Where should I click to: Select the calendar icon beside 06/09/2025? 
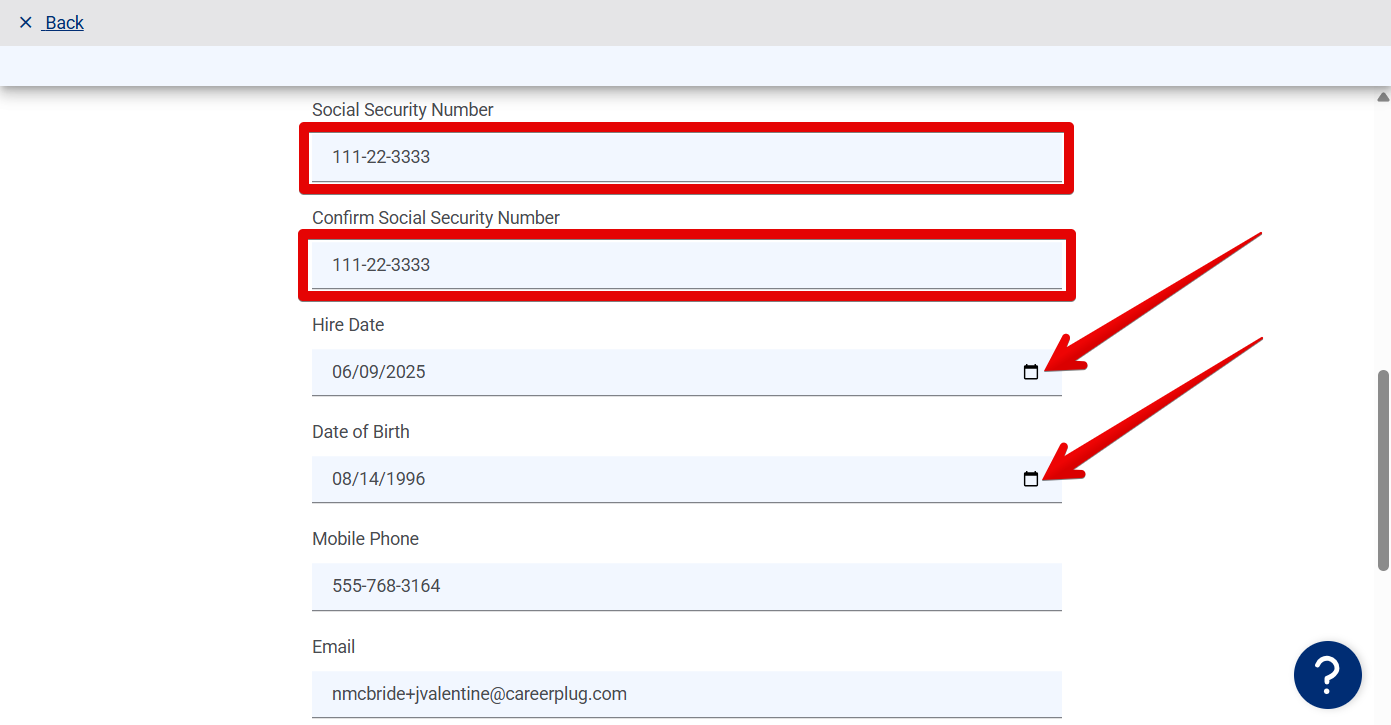(x=1031, y=371)
